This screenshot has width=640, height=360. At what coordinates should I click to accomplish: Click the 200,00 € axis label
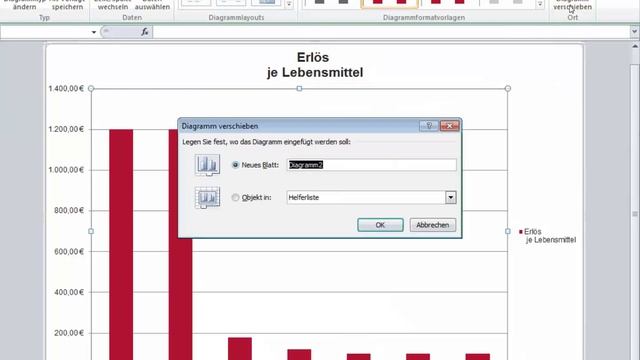click(69, 333)
